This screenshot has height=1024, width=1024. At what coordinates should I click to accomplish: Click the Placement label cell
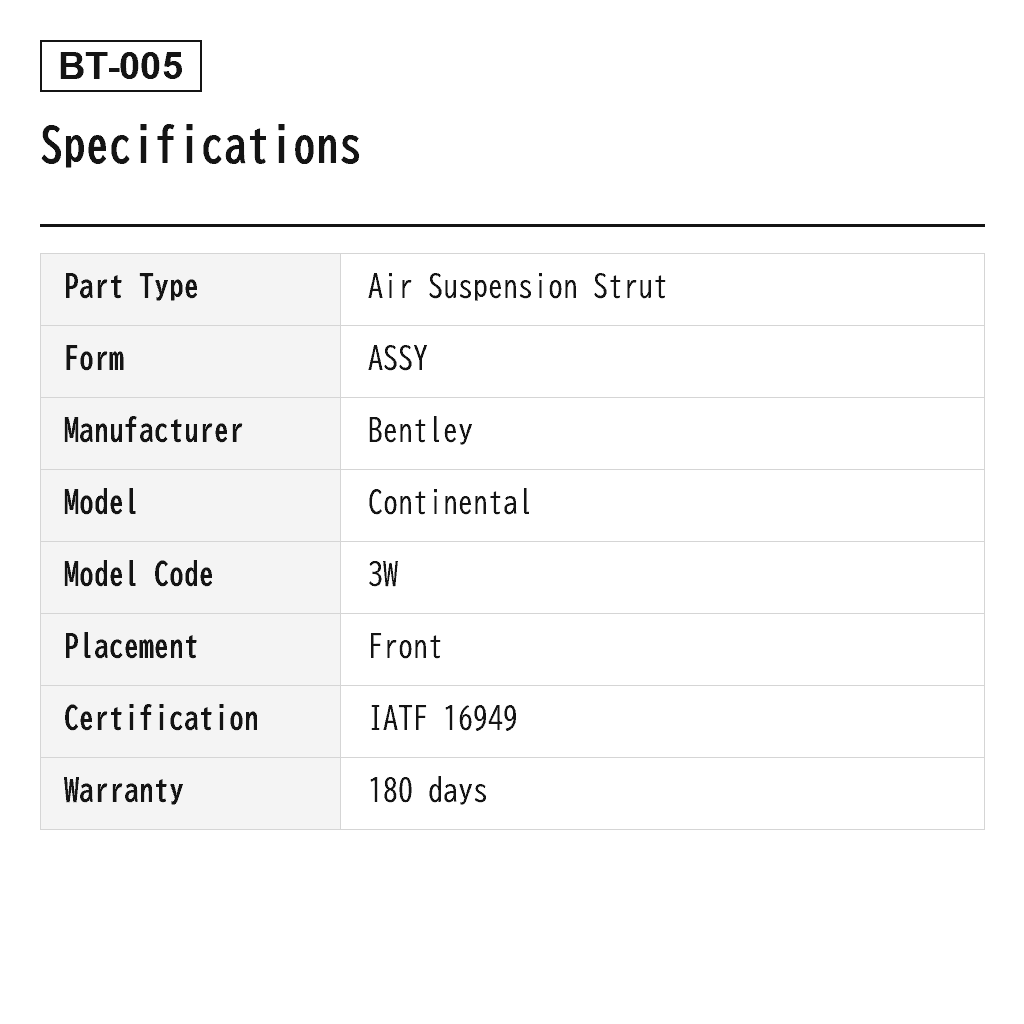[191, 649]
